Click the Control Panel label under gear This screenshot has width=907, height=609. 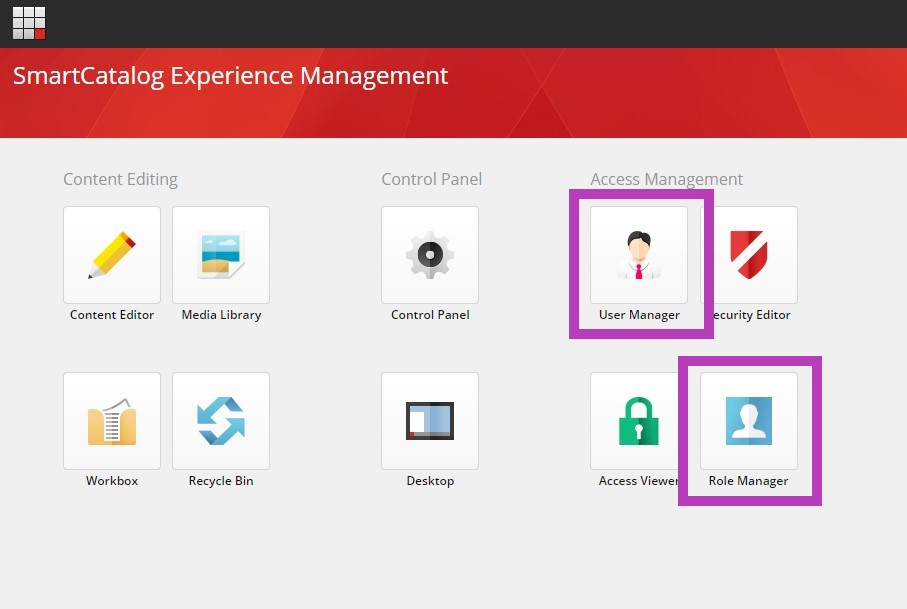coord(430,315)
